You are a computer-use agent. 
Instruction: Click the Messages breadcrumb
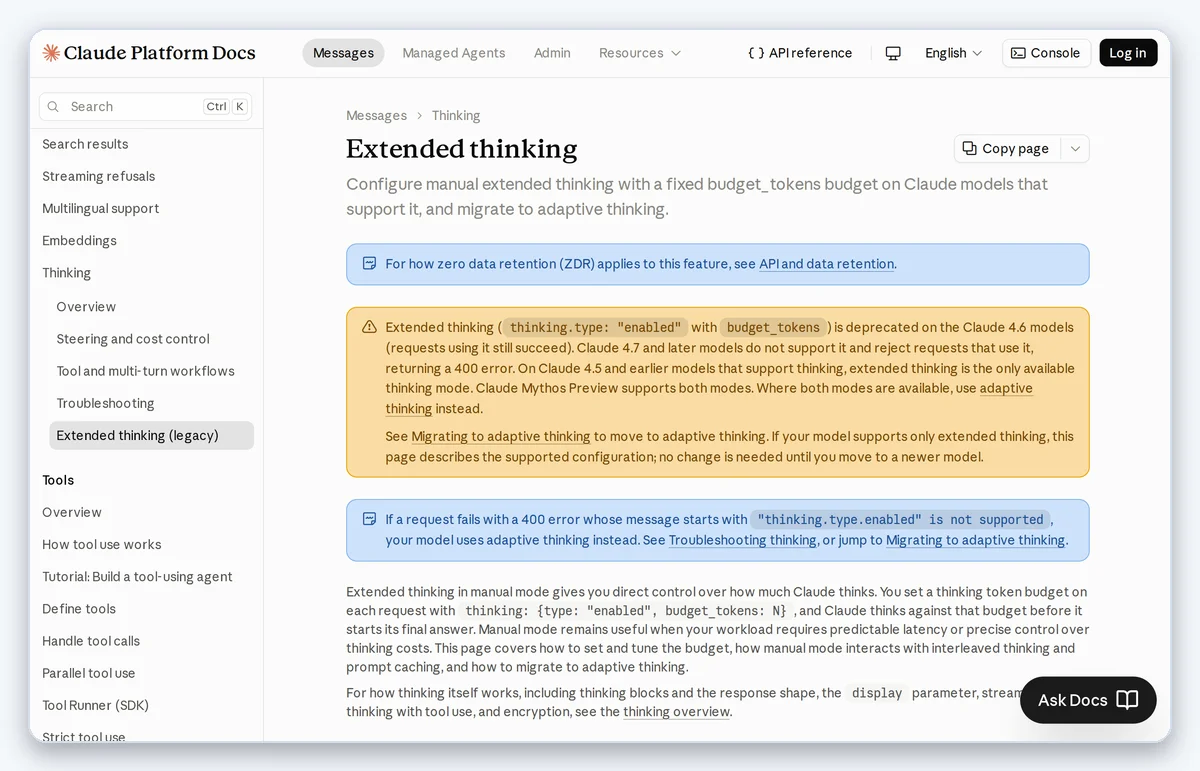click(x=376, y=116)
